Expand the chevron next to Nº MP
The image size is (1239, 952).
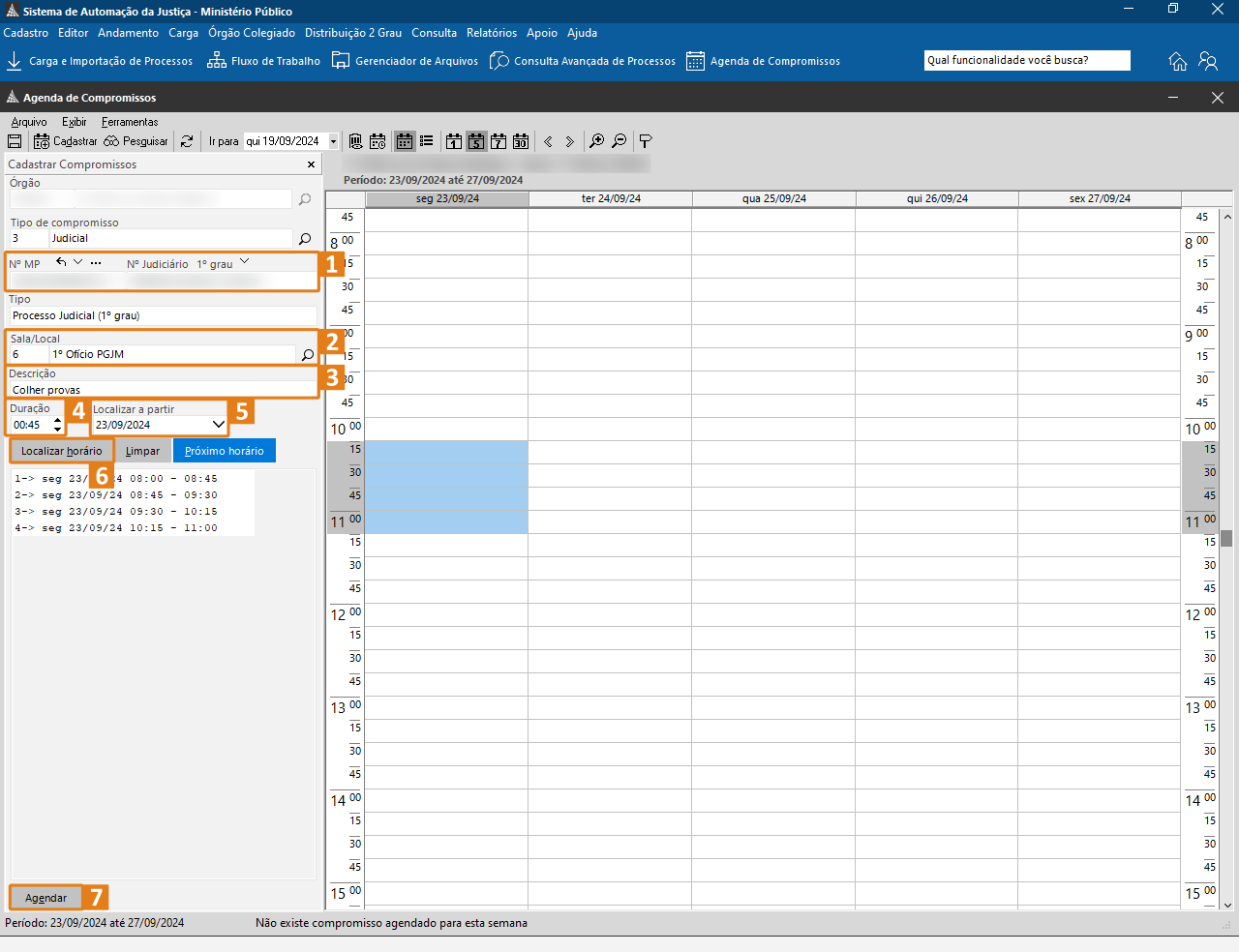78,262
